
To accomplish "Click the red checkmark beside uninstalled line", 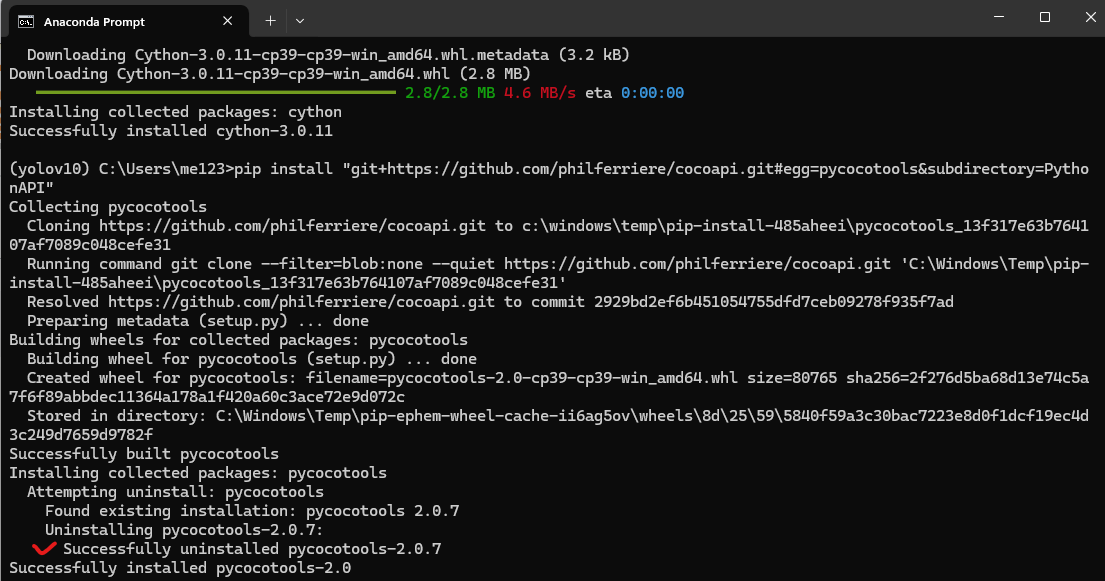I will pos(44,548).
